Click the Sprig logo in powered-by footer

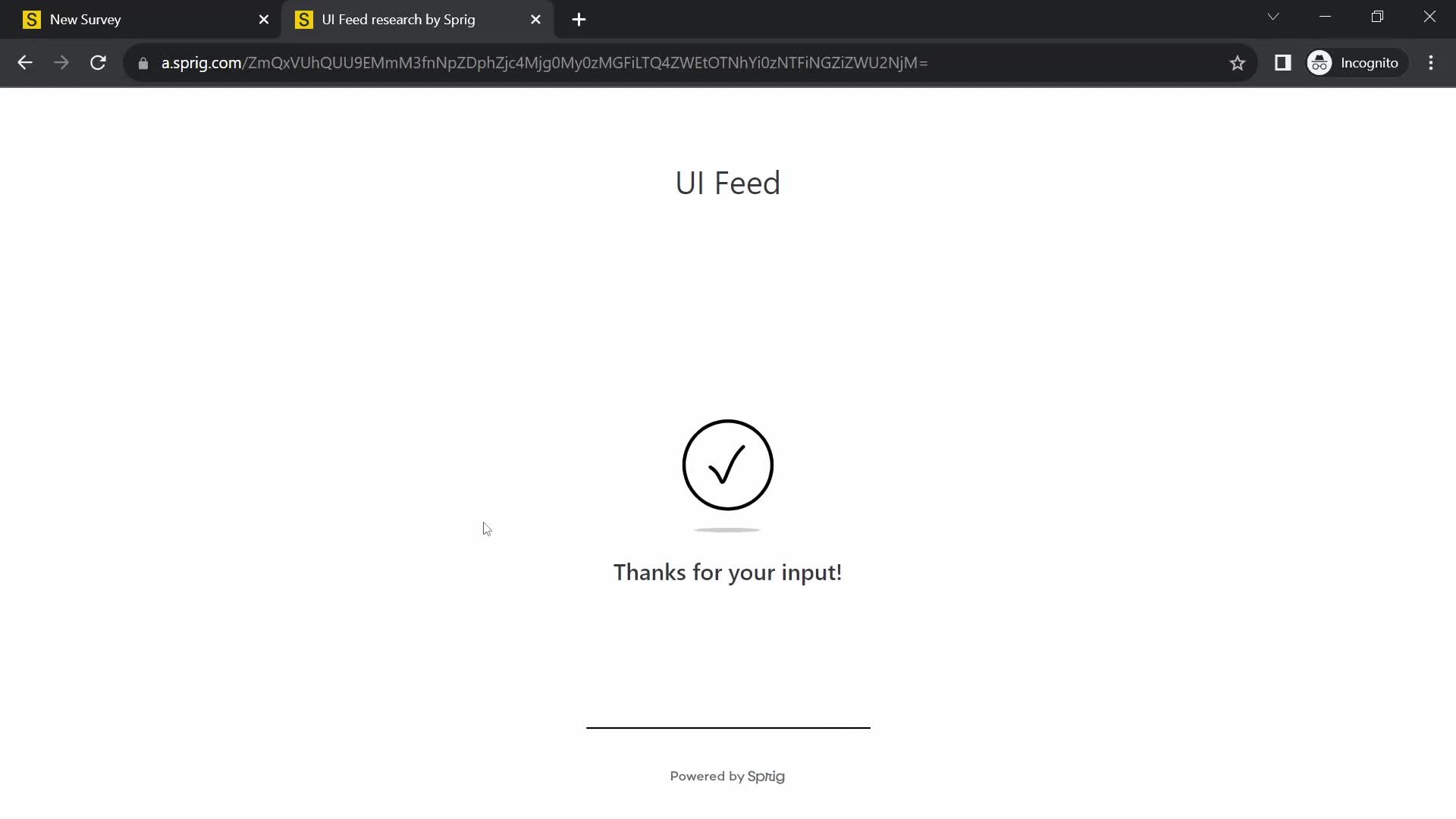(766, 776)
